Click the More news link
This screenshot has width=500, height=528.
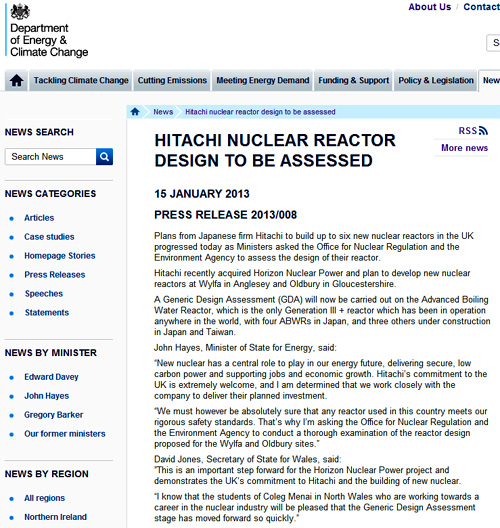[x=464, y=148]
